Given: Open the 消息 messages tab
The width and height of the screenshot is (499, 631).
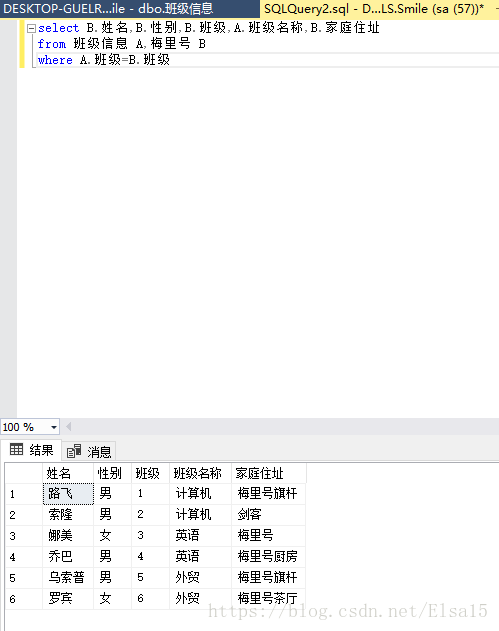Looking at the screenshot, I should pos(89,452).
